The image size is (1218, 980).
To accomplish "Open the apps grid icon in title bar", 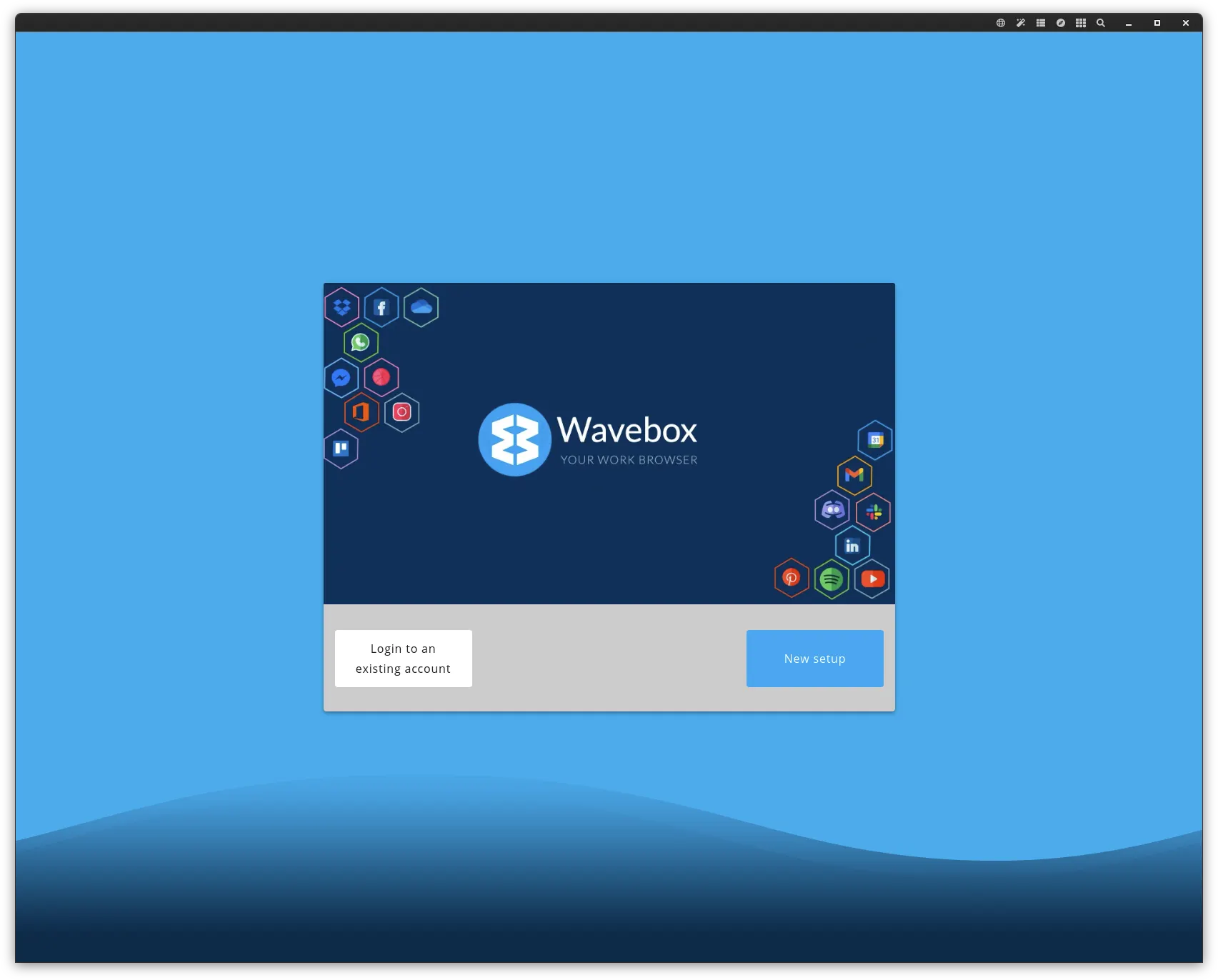I will pyautogui.click(x=1081, y=23).
